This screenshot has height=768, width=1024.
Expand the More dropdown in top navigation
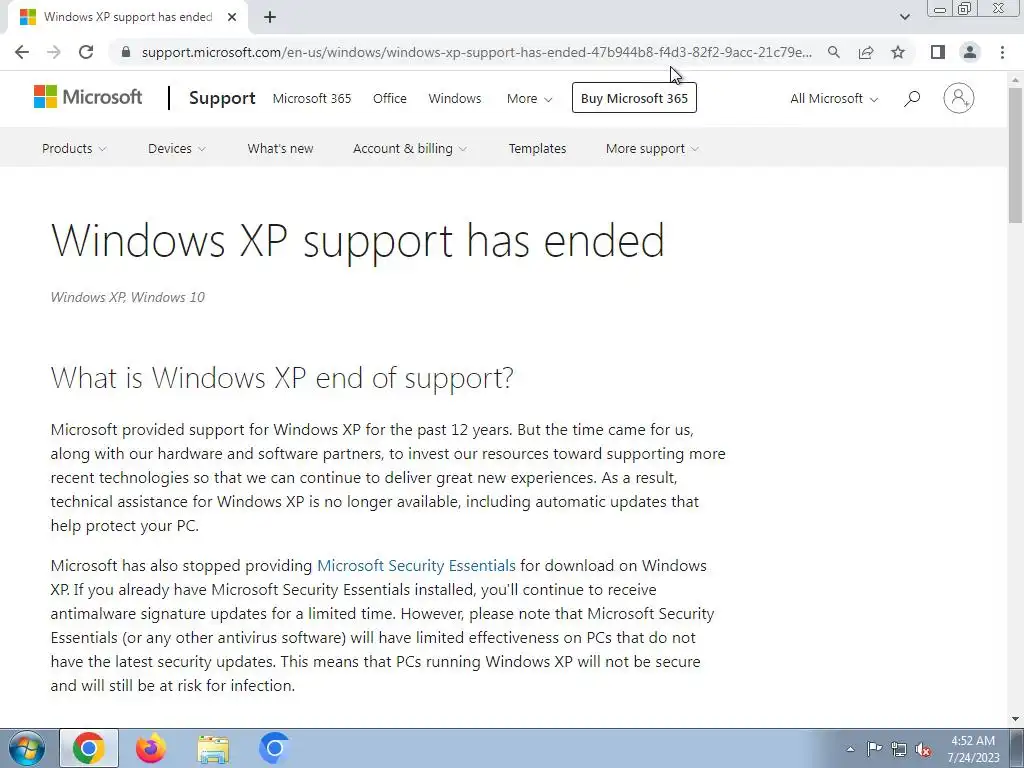point(529,99)
